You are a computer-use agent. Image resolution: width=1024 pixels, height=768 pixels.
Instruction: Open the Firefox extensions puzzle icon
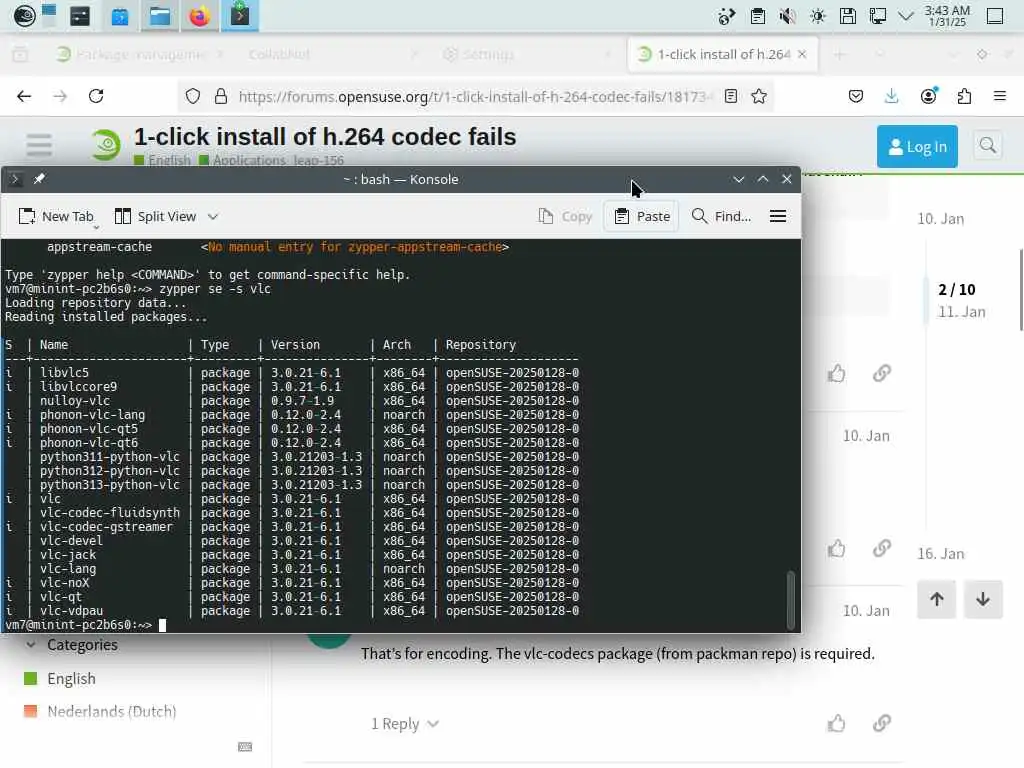(964, 97)
